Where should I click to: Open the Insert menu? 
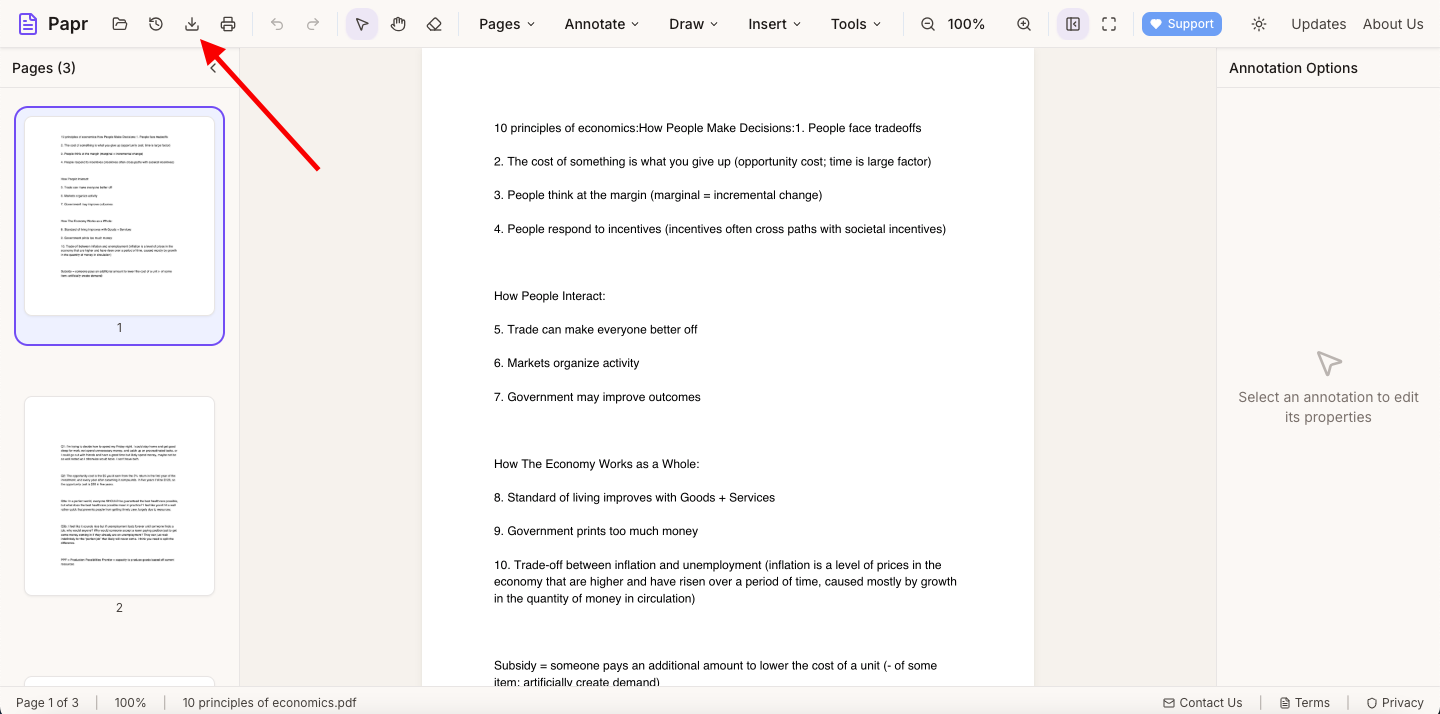(775, 24)
